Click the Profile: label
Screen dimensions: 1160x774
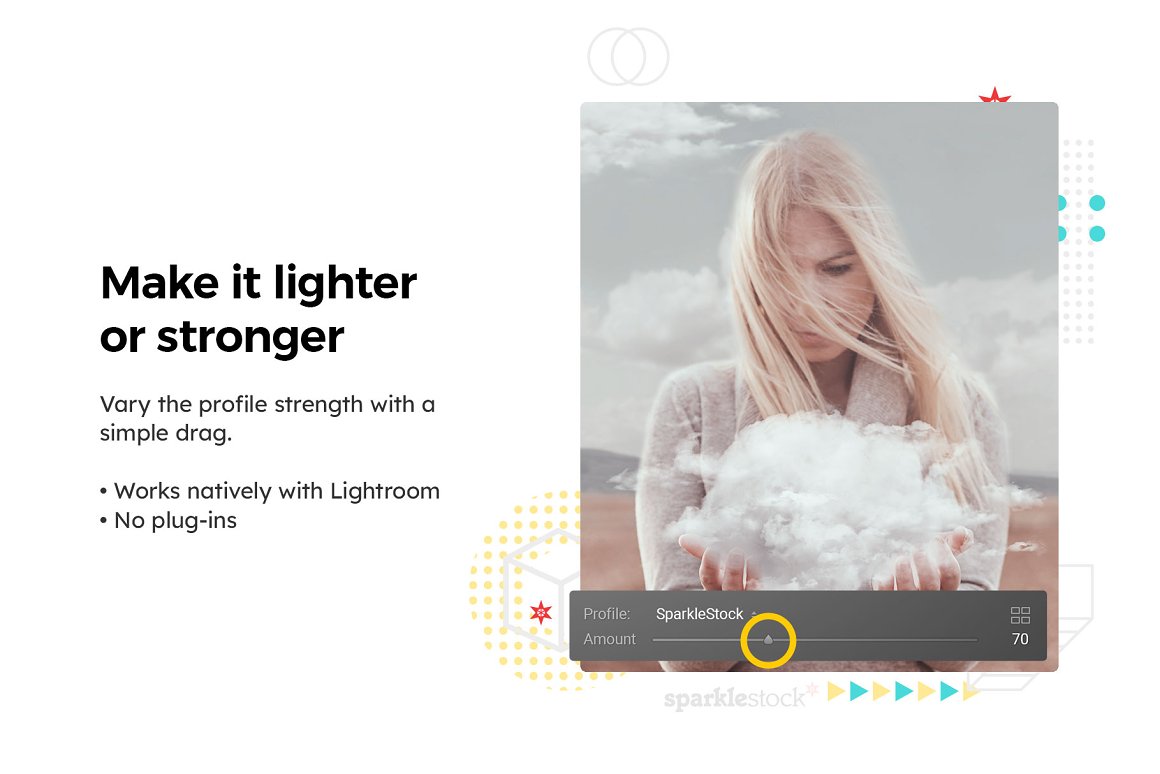click(607, 613)
